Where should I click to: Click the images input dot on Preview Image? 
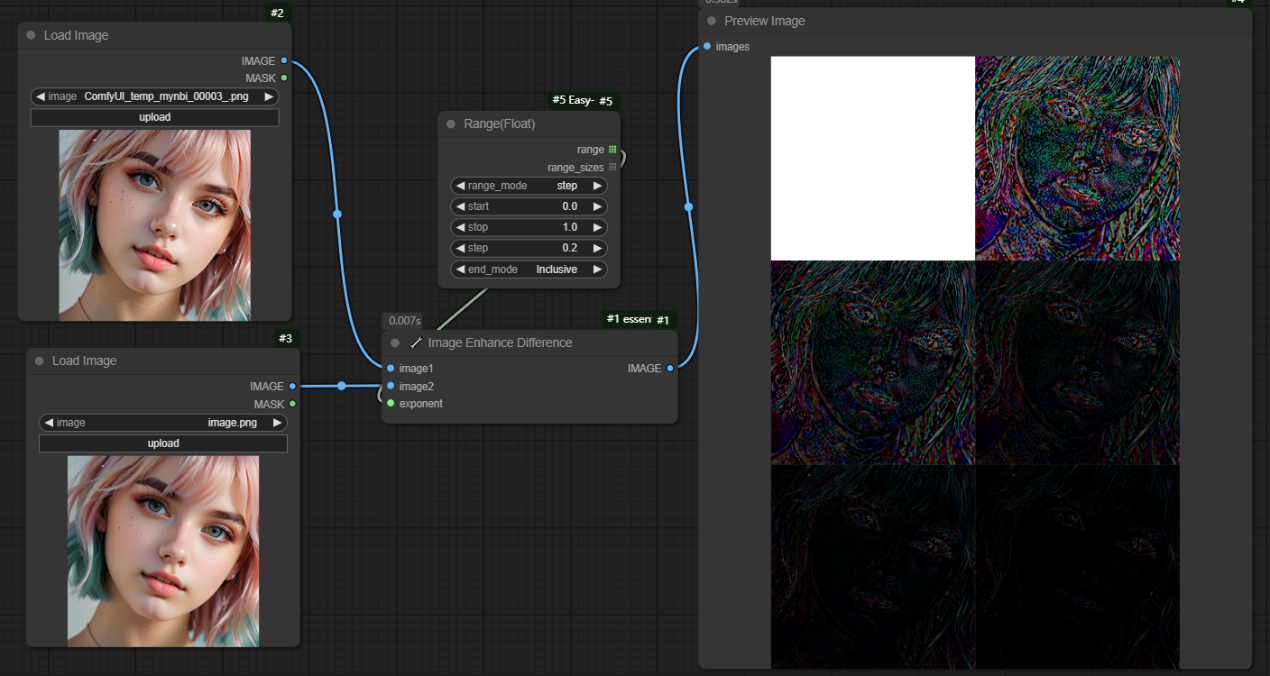pyautogui.click(x=707, y=47)
